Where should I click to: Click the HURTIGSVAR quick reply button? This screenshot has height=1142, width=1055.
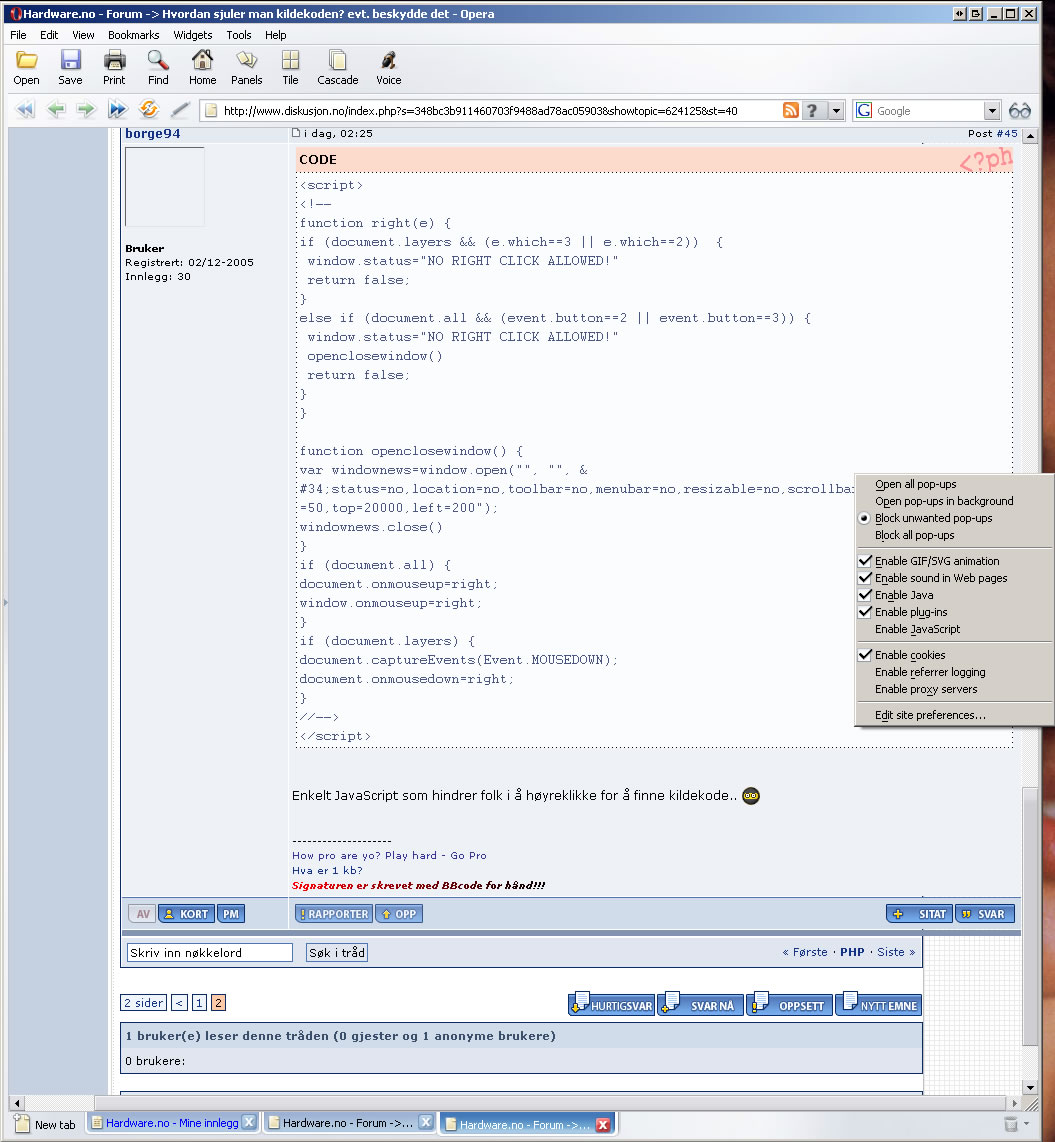tap(612, 1005)
